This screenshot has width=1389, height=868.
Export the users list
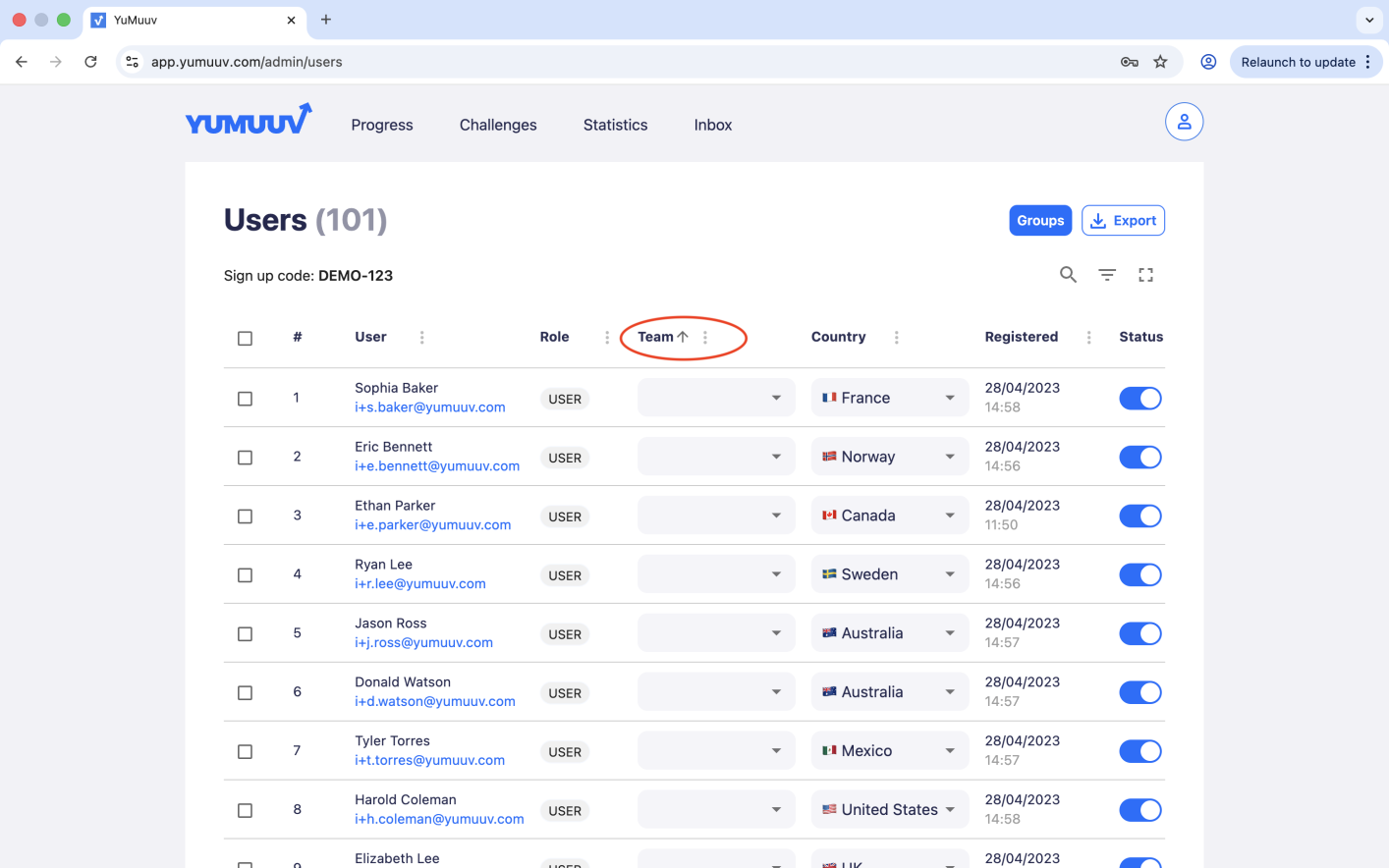point(1123,221)
